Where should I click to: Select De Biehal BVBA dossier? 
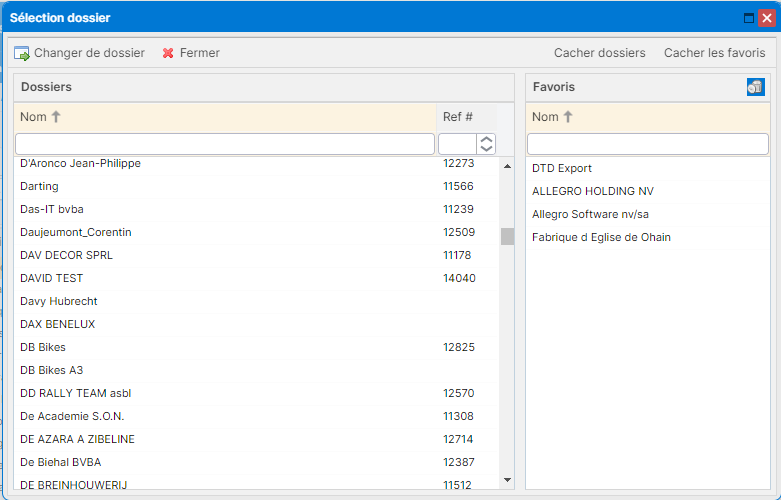point(256,462)
